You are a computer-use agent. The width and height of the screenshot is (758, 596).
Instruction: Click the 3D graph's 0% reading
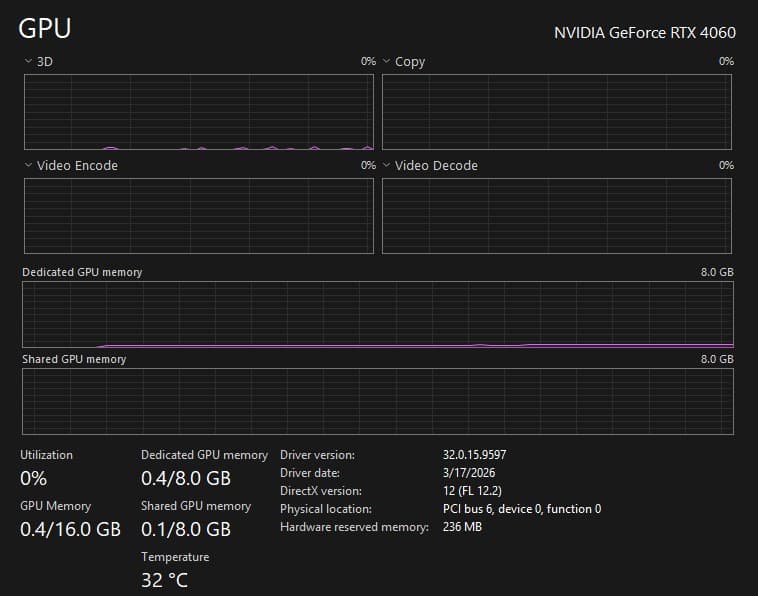368,61
